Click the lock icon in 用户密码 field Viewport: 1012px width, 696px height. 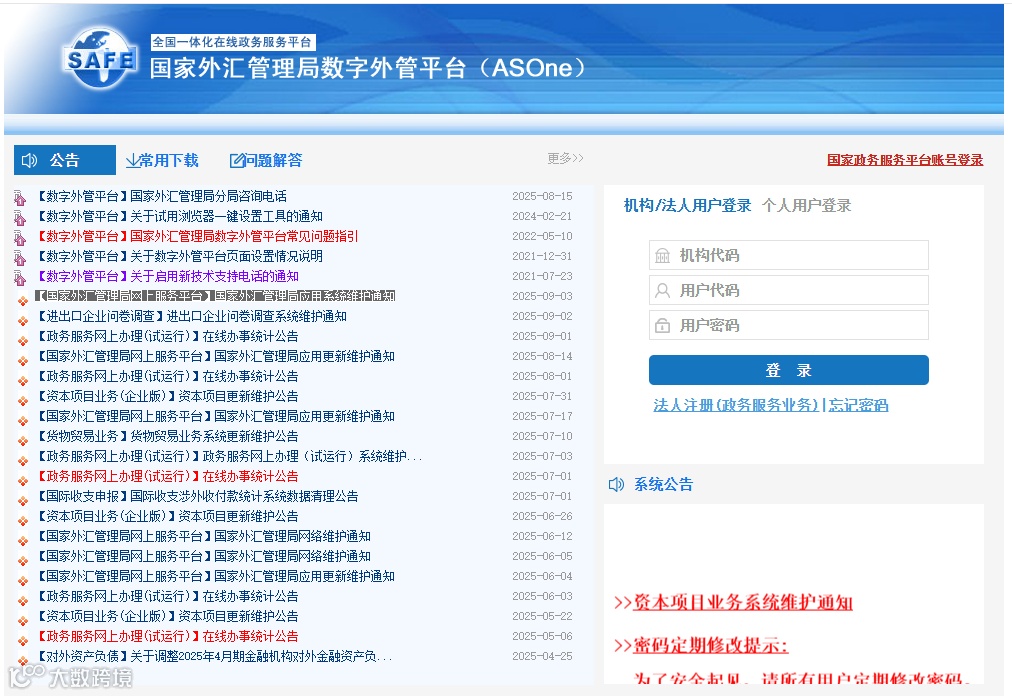click(x=663, y=325)
